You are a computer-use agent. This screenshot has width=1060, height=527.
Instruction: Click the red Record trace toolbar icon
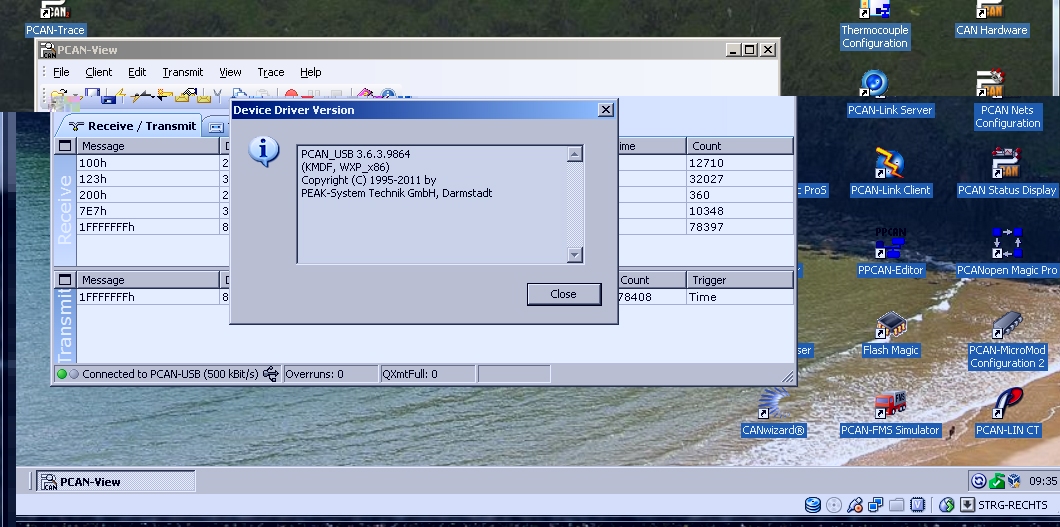tap(291, 95)
